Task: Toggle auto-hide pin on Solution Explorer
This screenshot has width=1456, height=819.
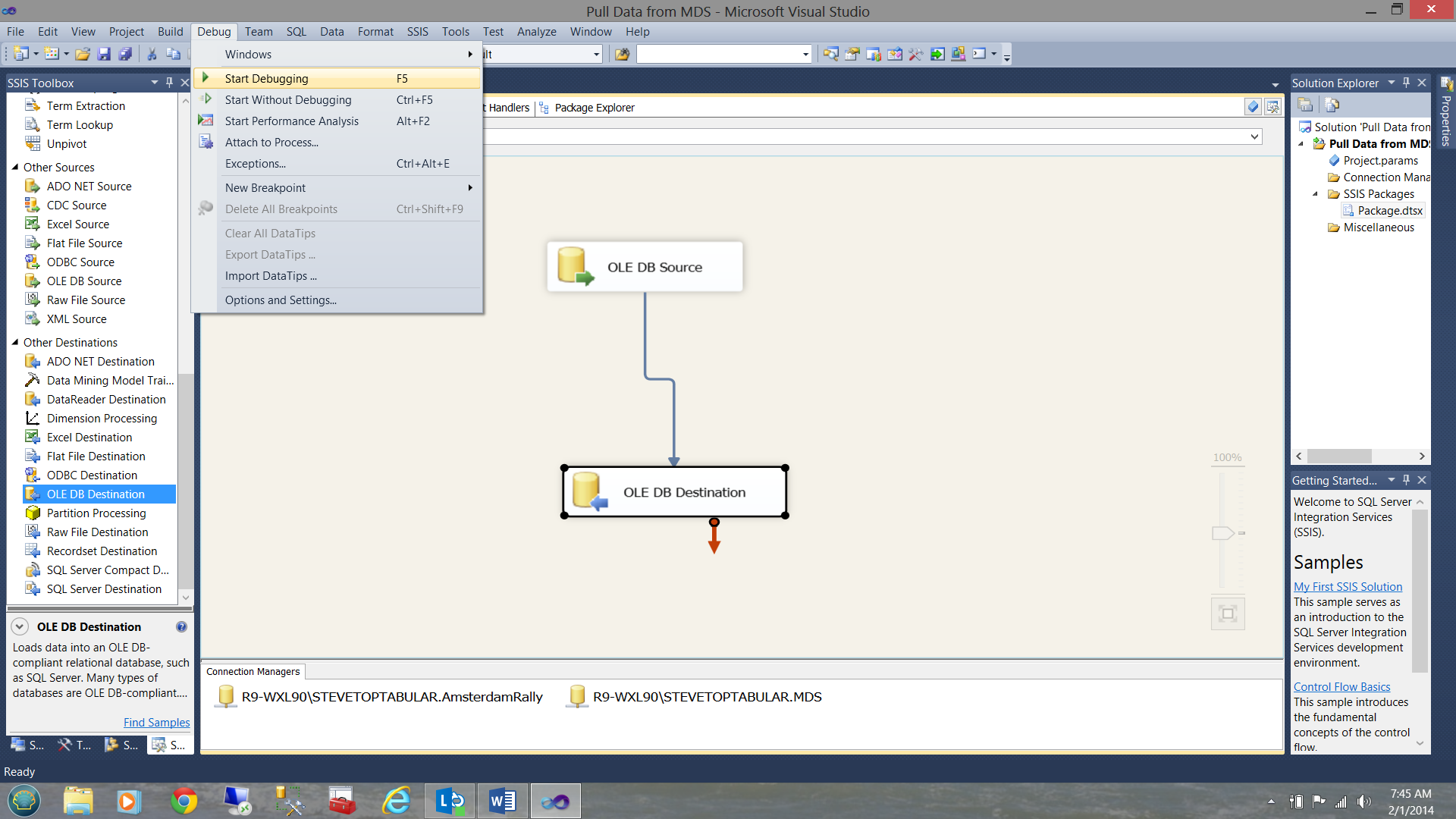Action: [1406, 82]
